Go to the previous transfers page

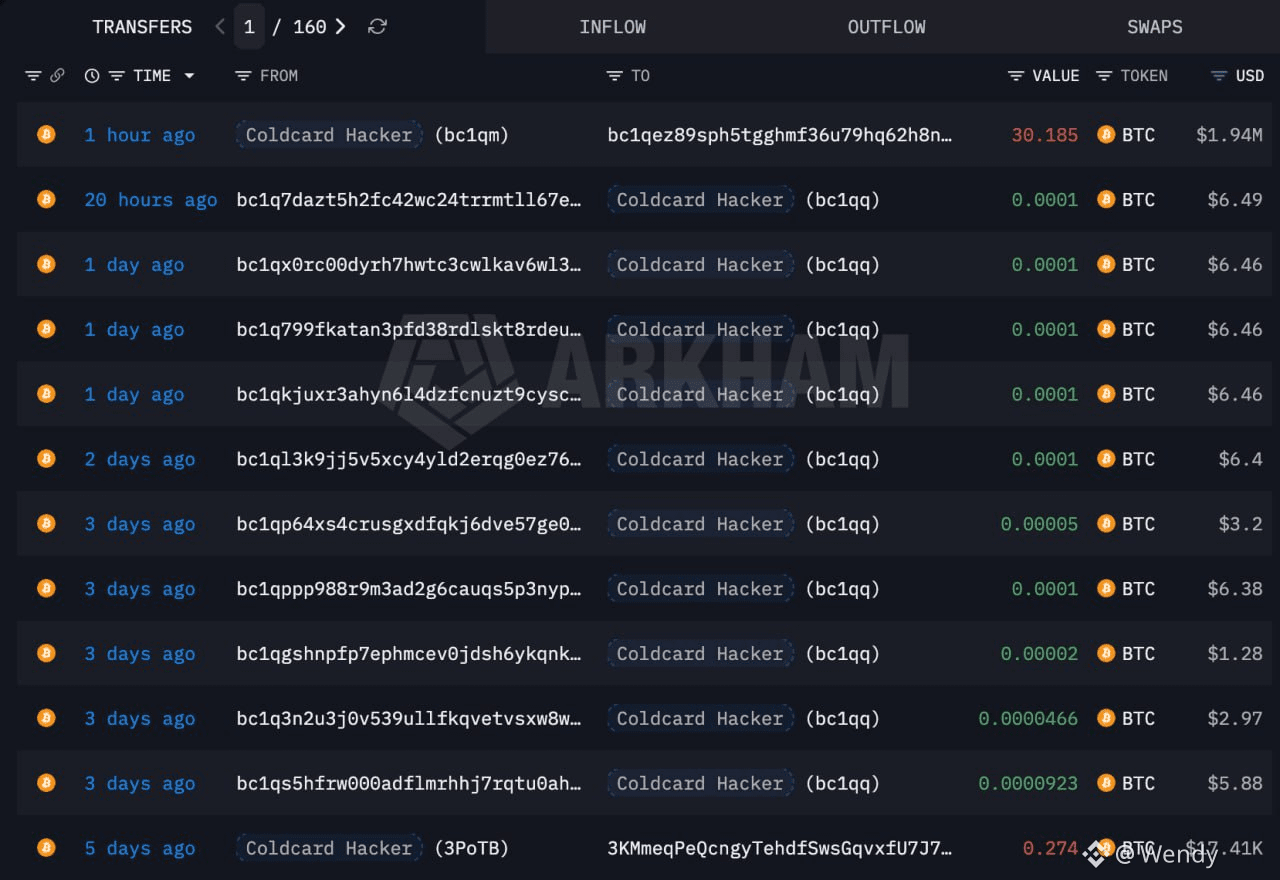(220, 27)
